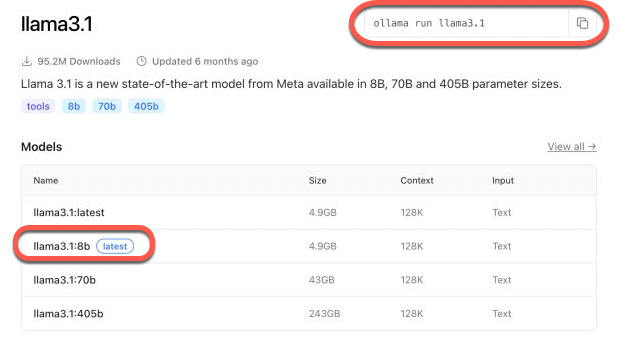Click the 243GB size value
Viewport: 619px width, 361px height.
tap(325, 314)
